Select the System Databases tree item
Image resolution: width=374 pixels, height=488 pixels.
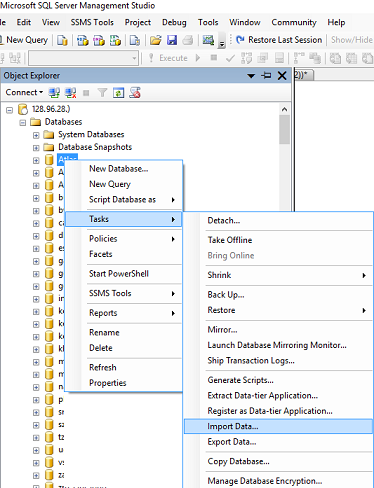[x=91, y=135]
